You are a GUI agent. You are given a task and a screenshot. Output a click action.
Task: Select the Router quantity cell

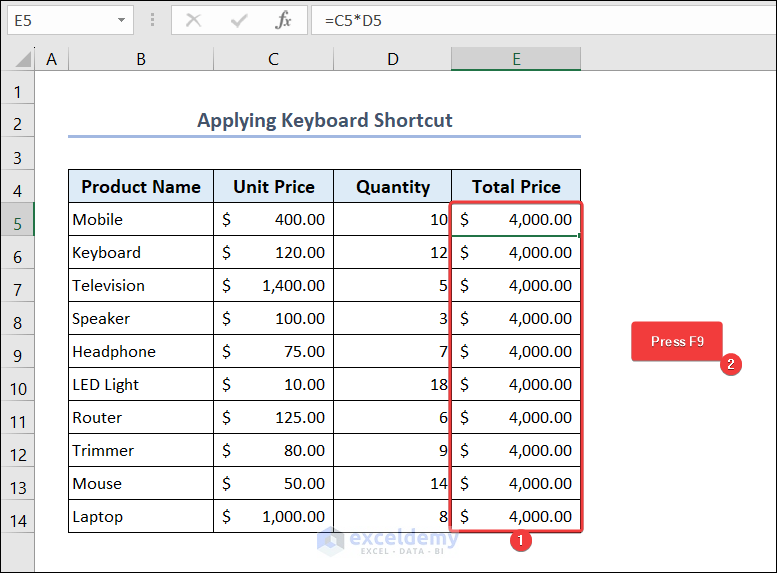click(393, 418)
